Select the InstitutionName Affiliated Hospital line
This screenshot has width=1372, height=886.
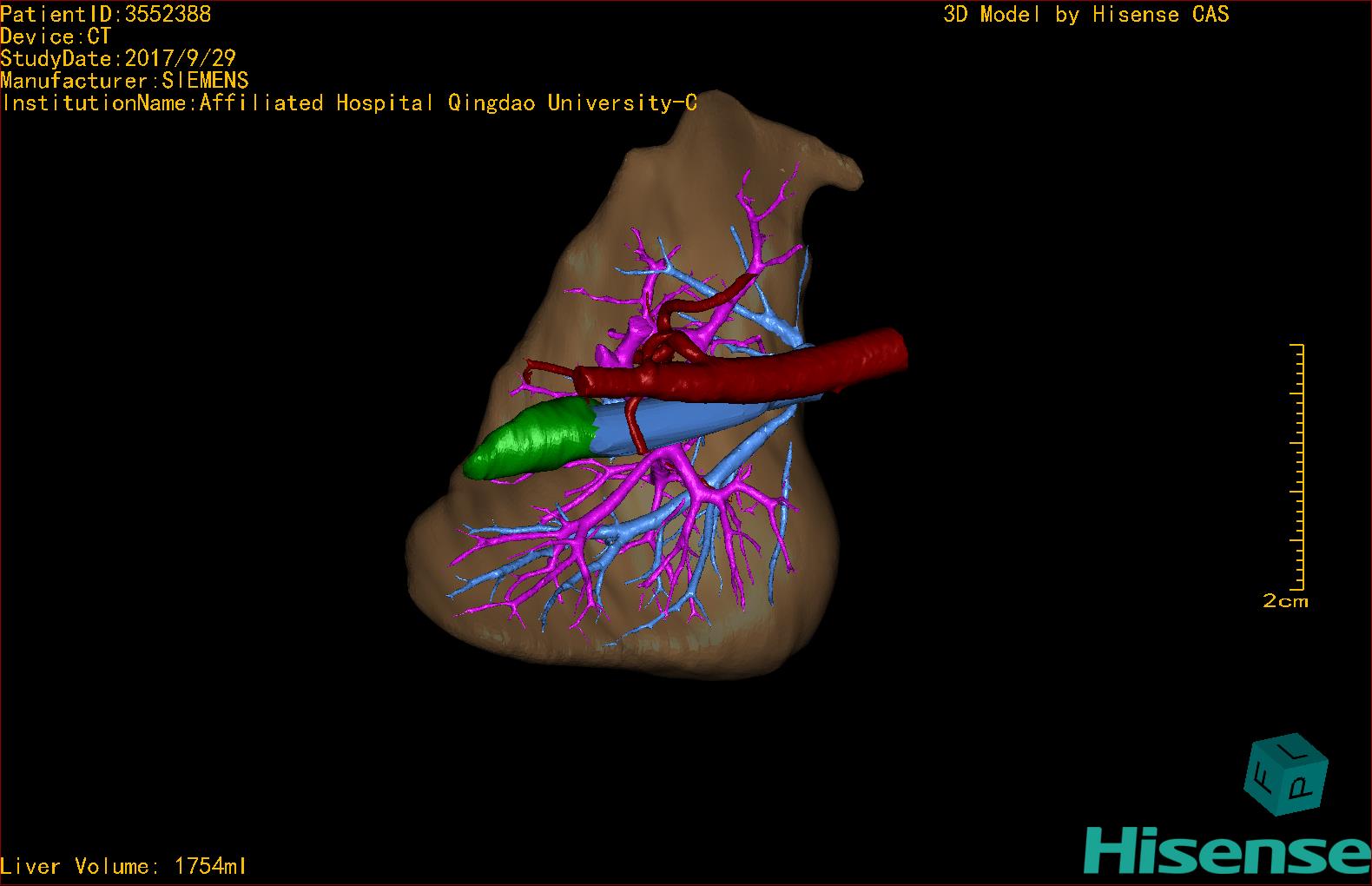coord(348,103)
